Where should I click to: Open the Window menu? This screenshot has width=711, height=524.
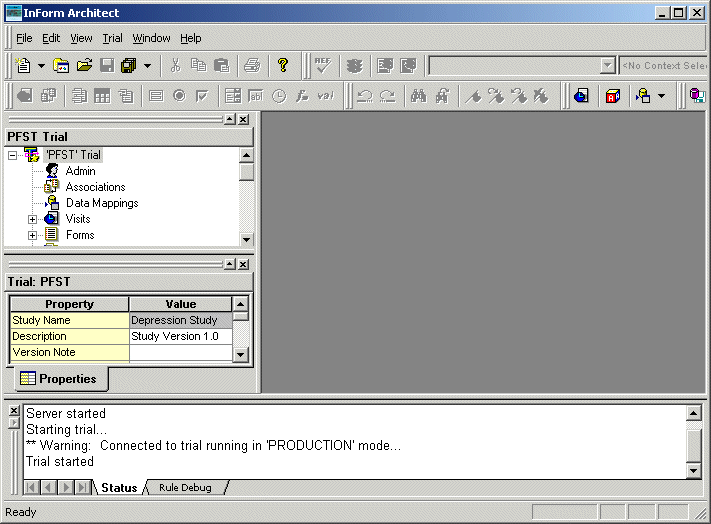151,39
